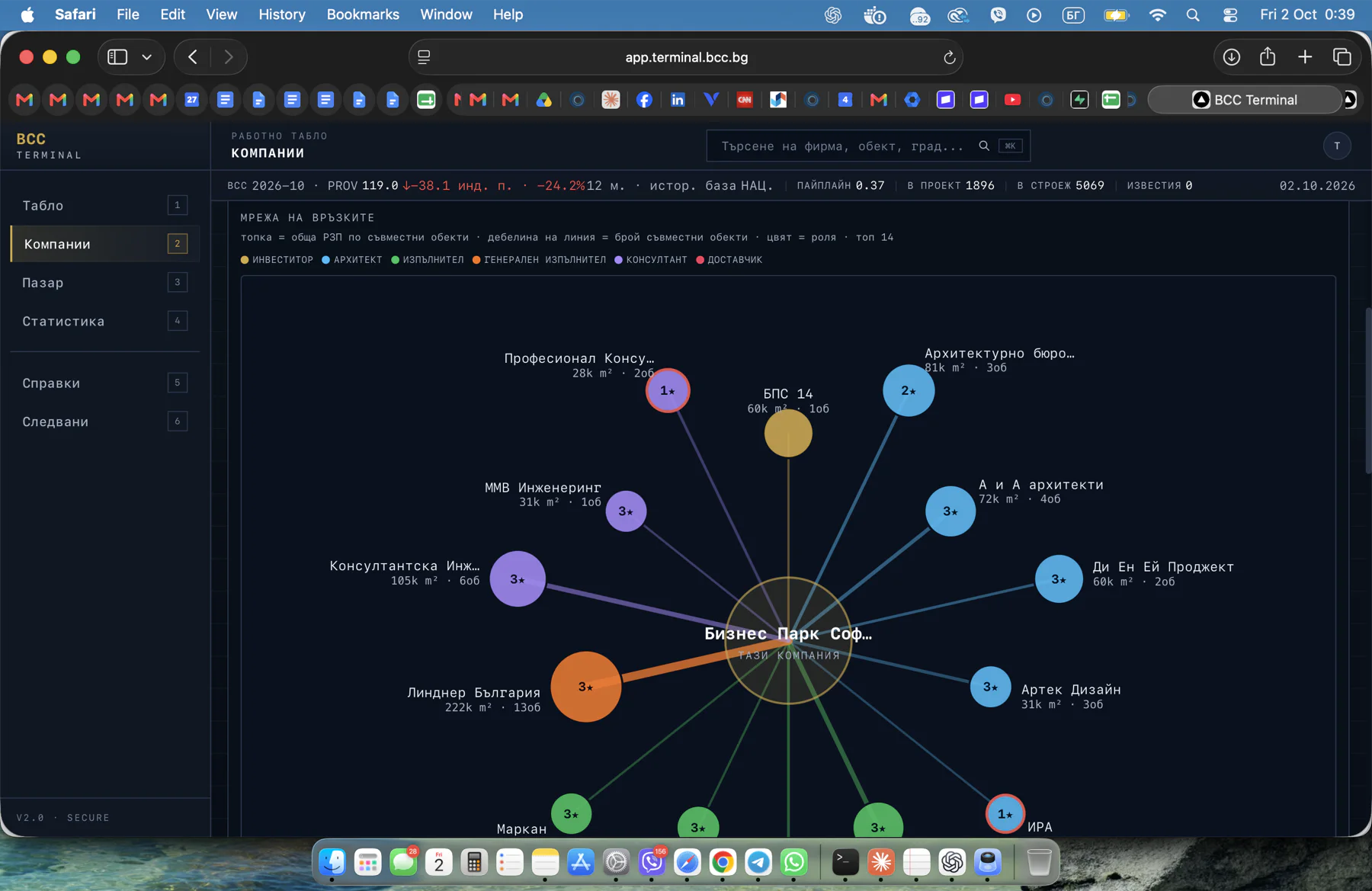Open YouTube favorite in bookmarks bar
Viewport: 1372px width, 891px height.
pos(1012,100)
